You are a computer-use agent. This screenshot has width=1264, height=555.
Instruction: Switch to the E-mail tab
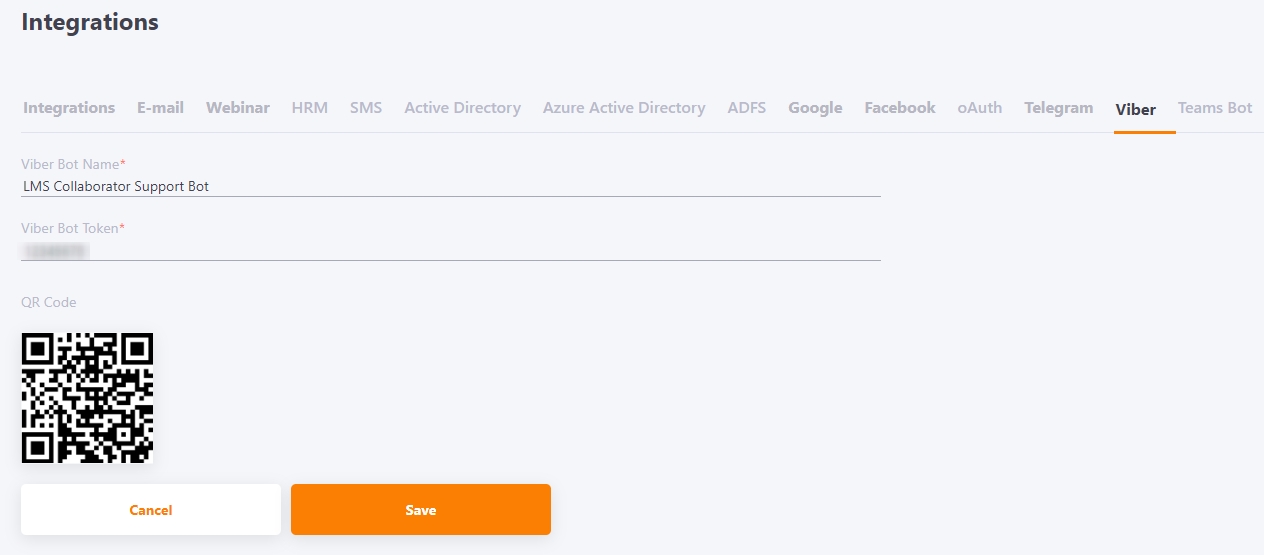160,108
